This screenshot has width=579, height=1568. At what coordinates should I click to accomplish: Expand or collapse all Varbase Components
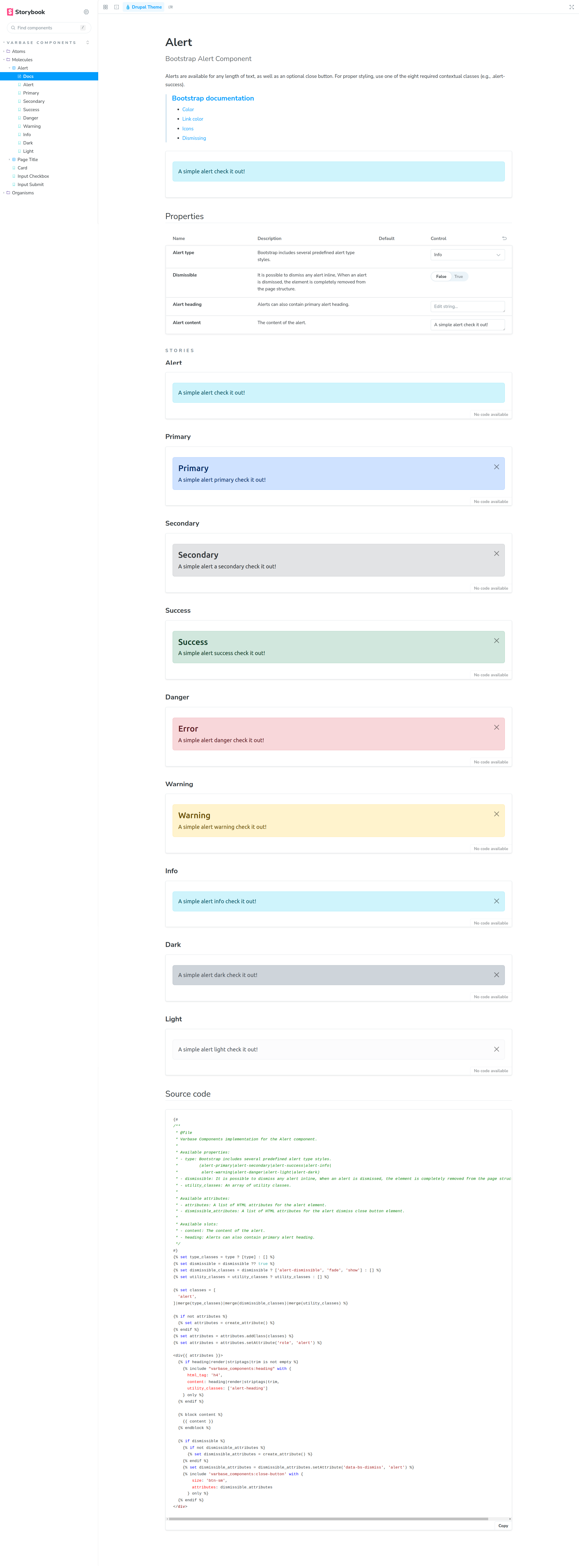[x=88, y=43]
